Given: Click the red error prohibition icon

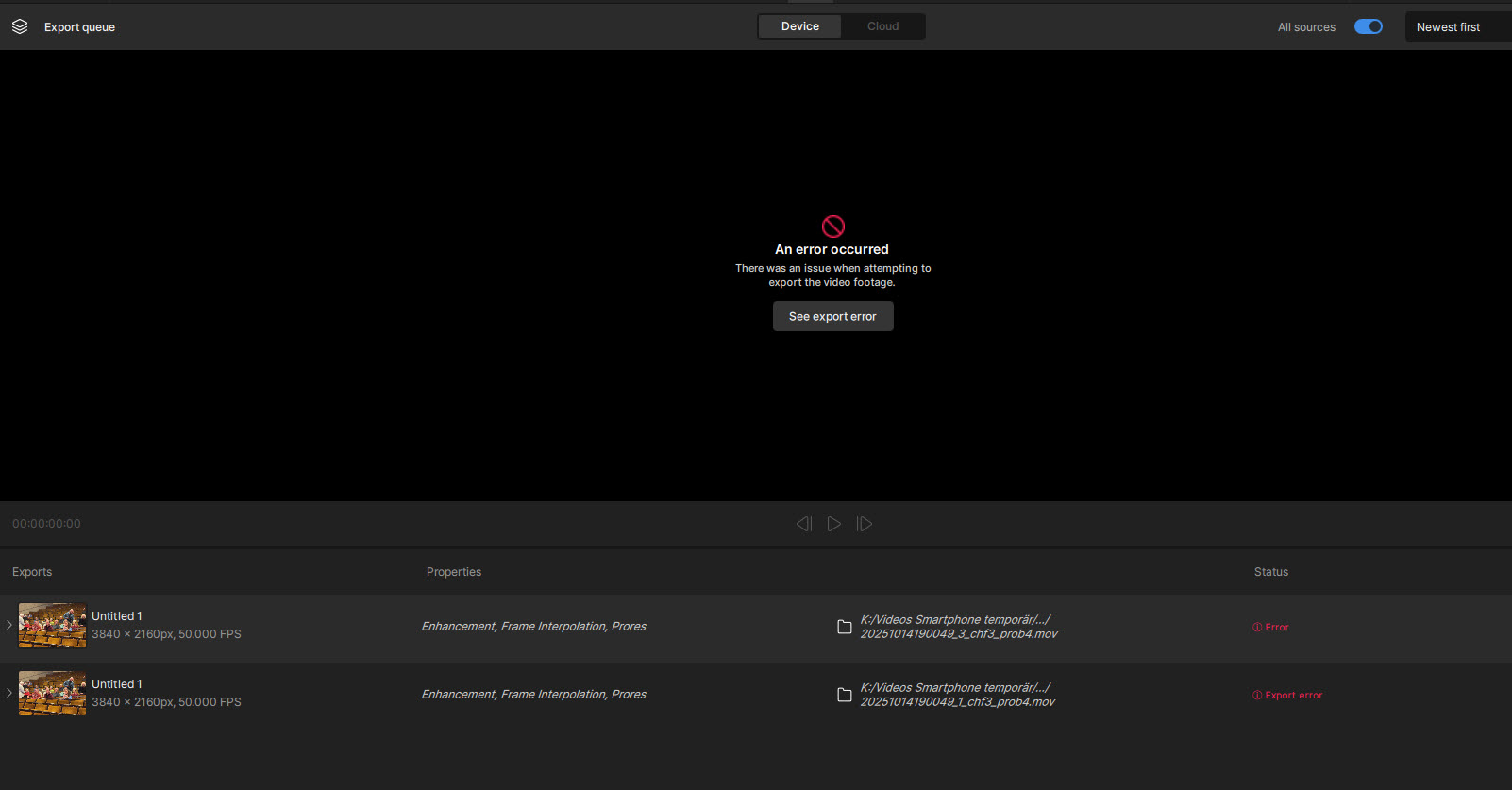Looking at the screenshot, I should pyautogui.click(x=832, y=227).
